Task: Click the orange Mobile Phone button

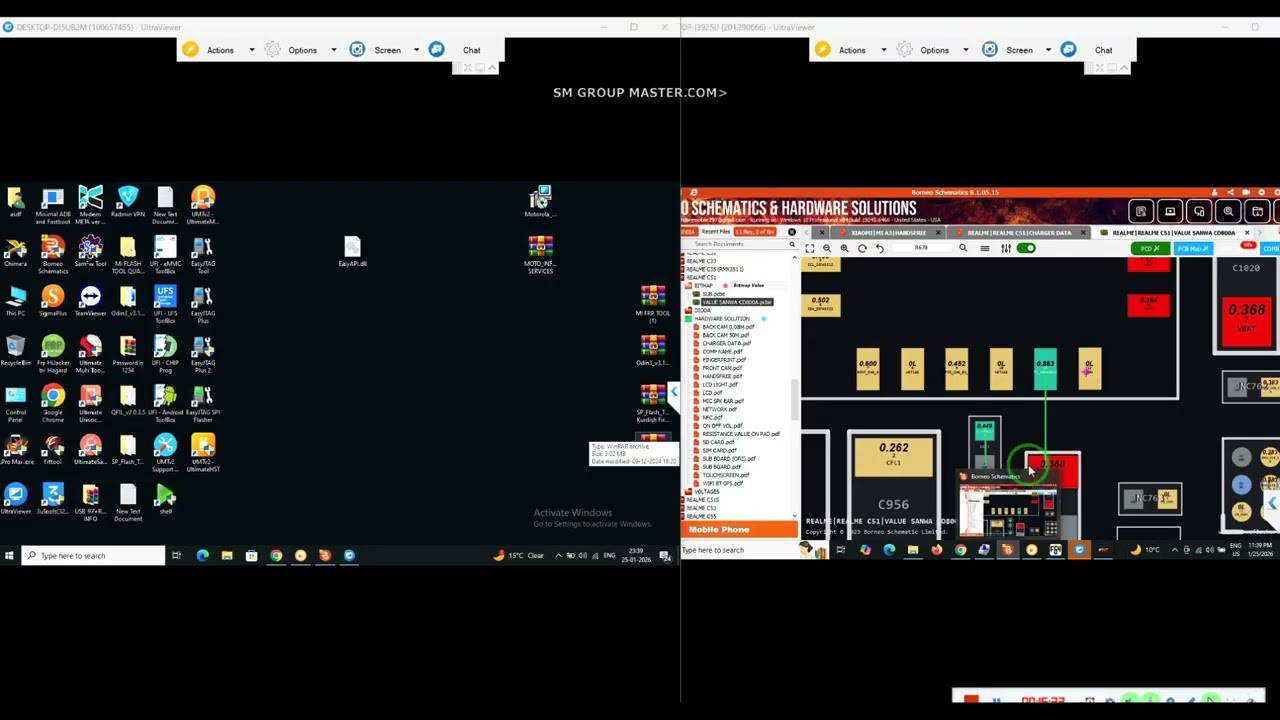Action: (739, 530)
